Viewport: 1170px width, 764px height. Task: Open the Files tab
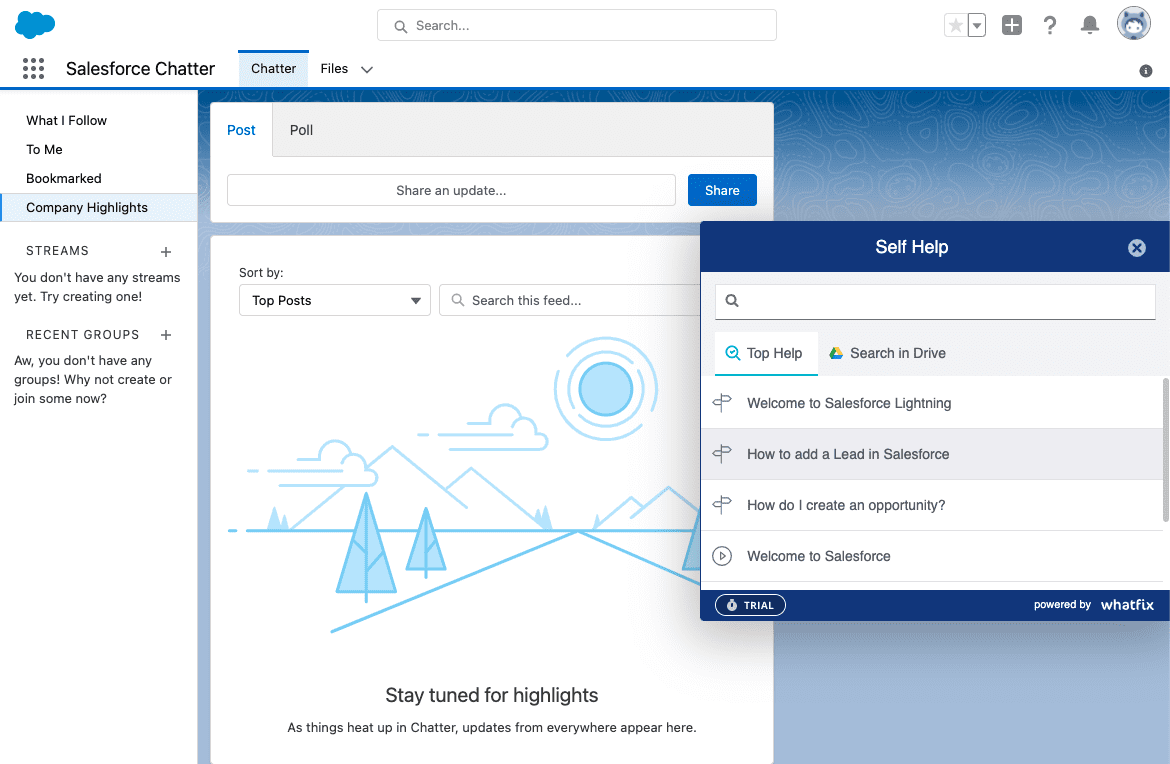pos(334,69)
